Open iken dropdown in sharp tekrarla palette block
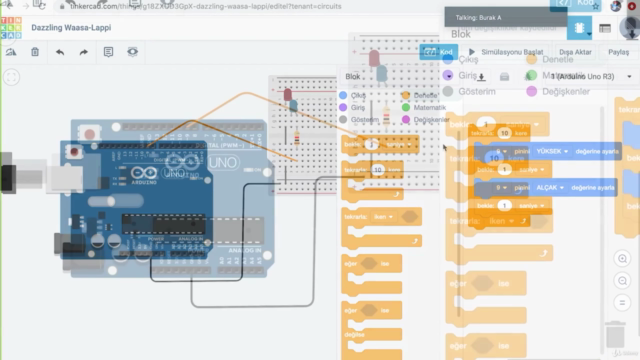 (x=383, y=217)
